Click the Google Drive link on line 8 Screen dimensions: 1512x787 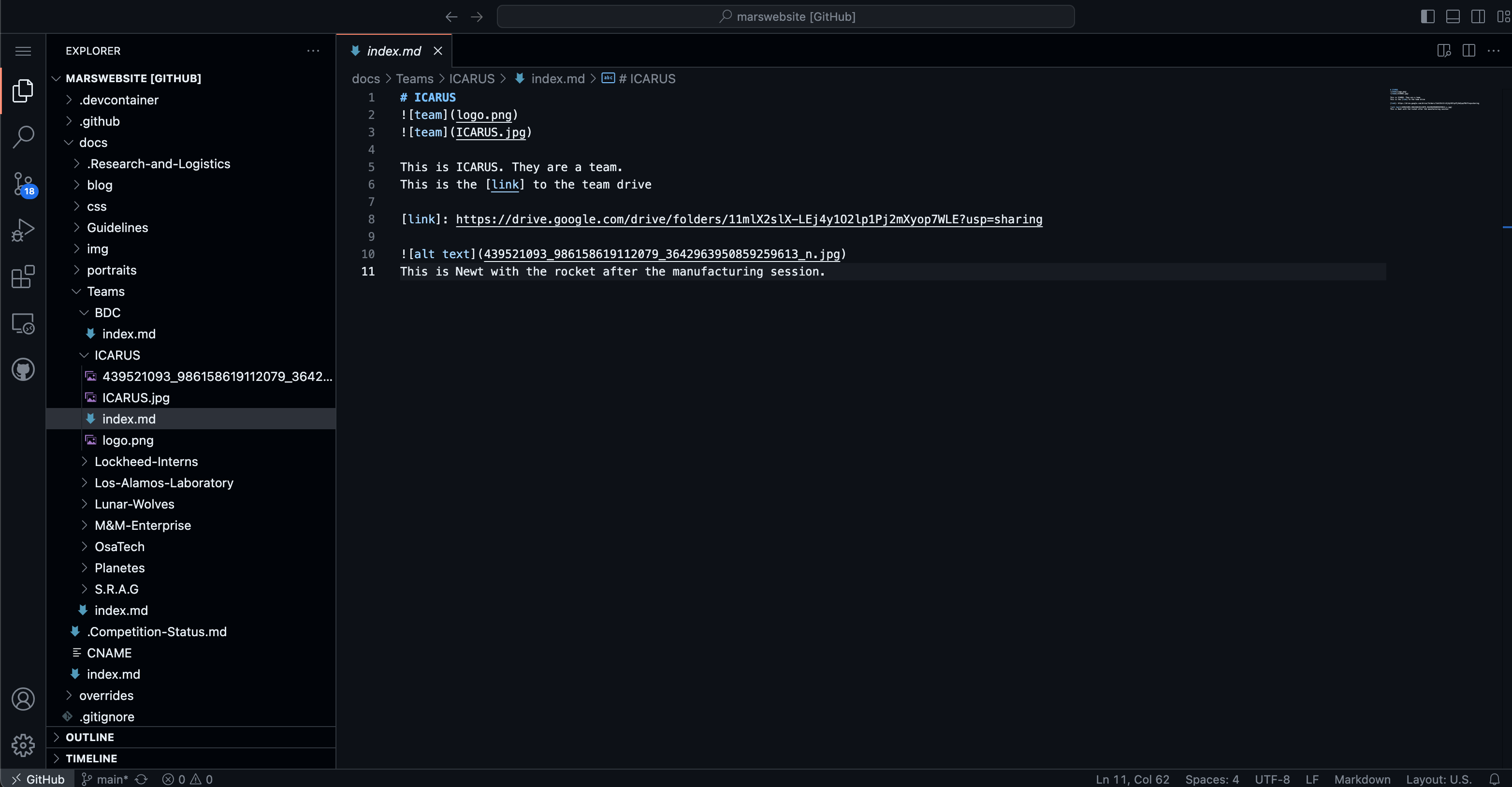point(749,219)
